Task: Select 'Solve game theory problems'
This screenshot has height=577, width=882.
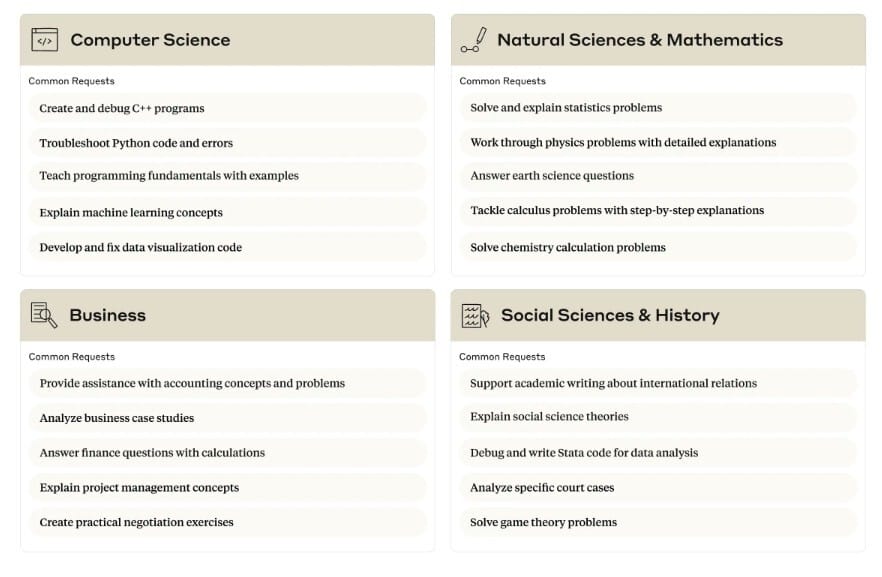Action: 543,522
